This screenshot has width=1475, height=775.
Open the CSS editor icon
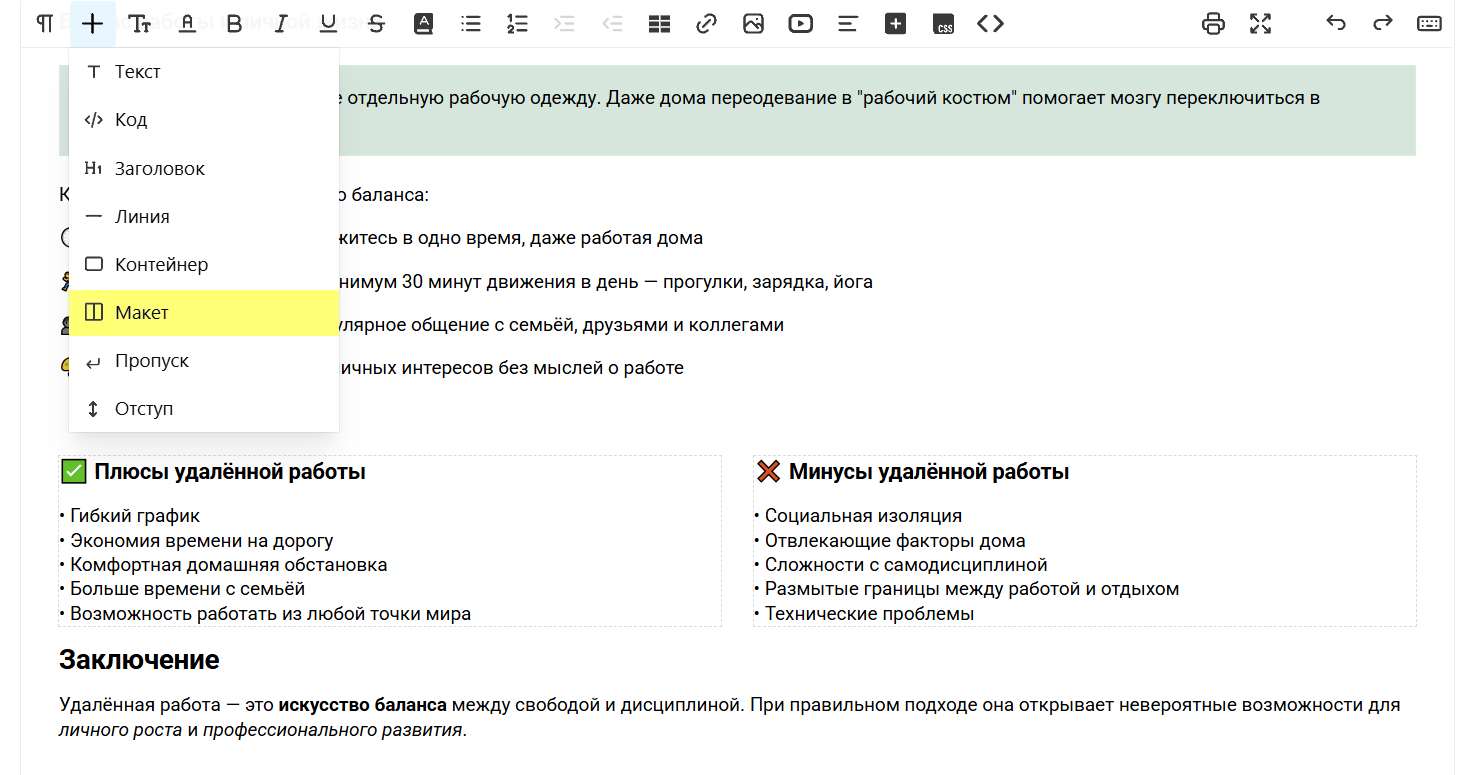[x=943, y=24]
